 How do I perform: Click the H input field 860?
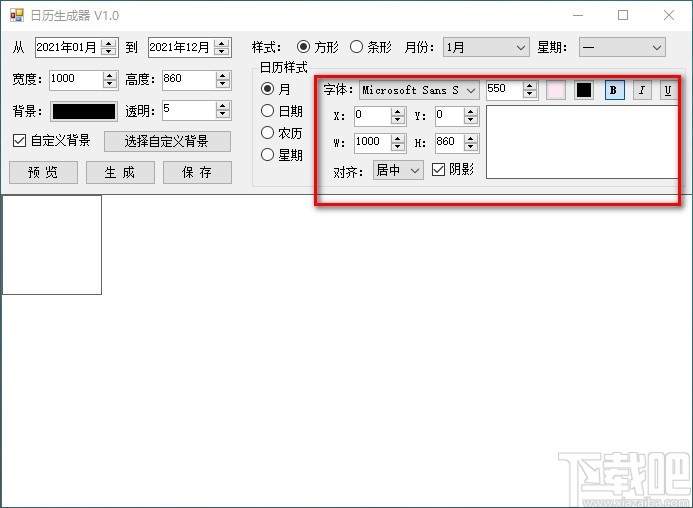pos(449,142)
